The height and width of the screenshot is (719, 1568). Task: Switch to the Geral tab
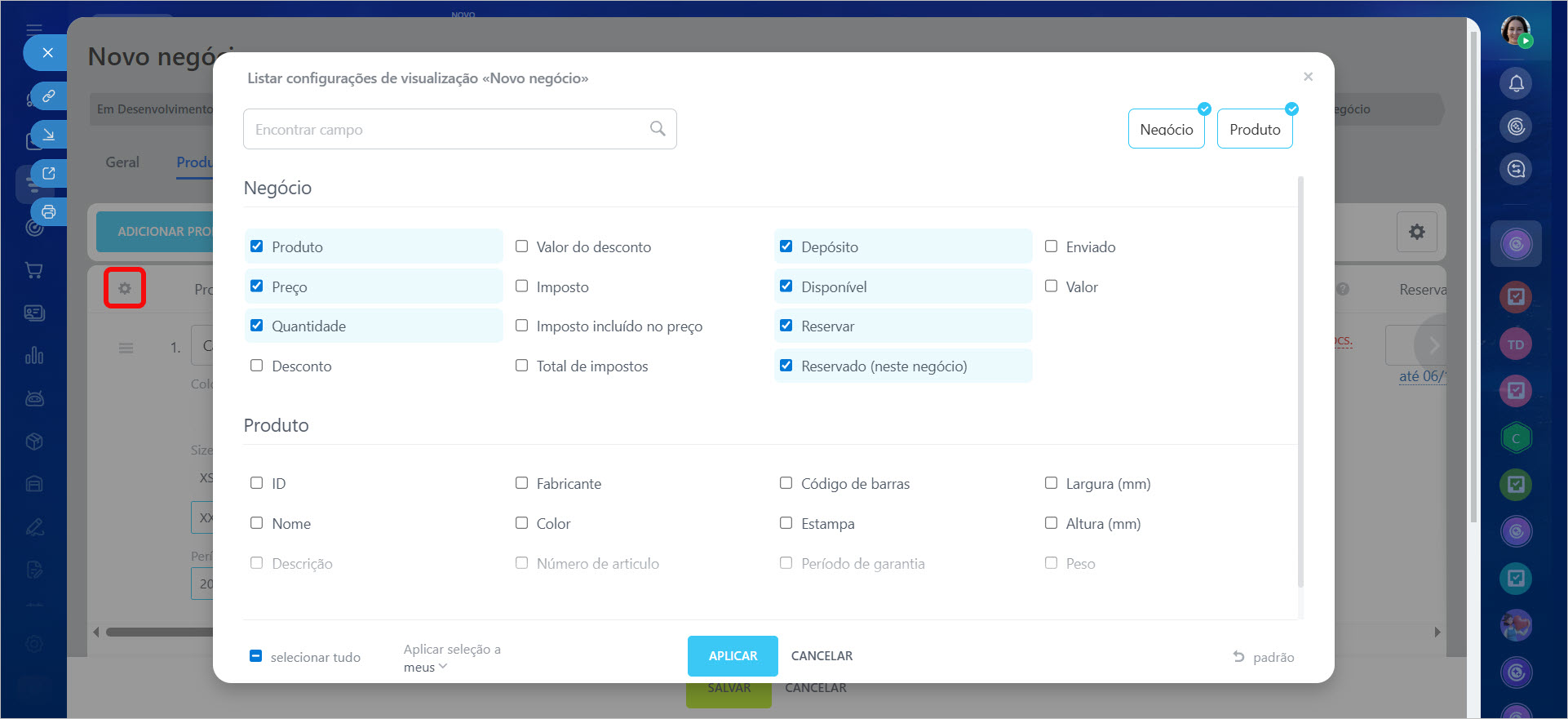coord(122,162)
